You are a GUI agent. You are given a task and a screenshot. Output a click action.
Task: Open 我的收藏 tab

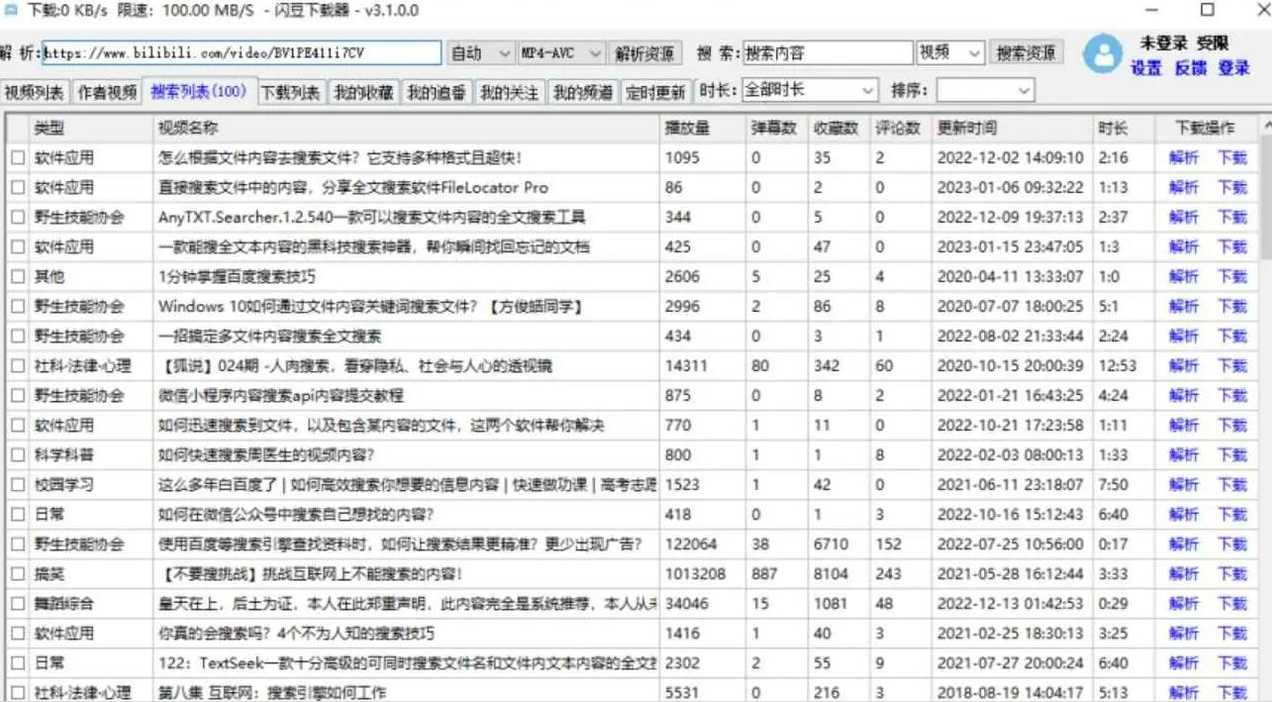tap(364, 92)
